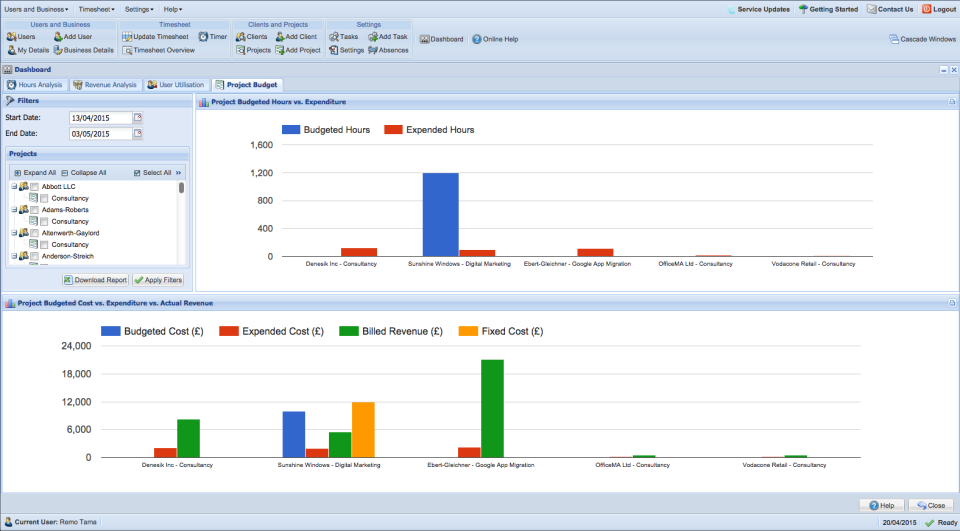Check Consultancy under Abbott LLC
The image size is (960, 531).
44,198
